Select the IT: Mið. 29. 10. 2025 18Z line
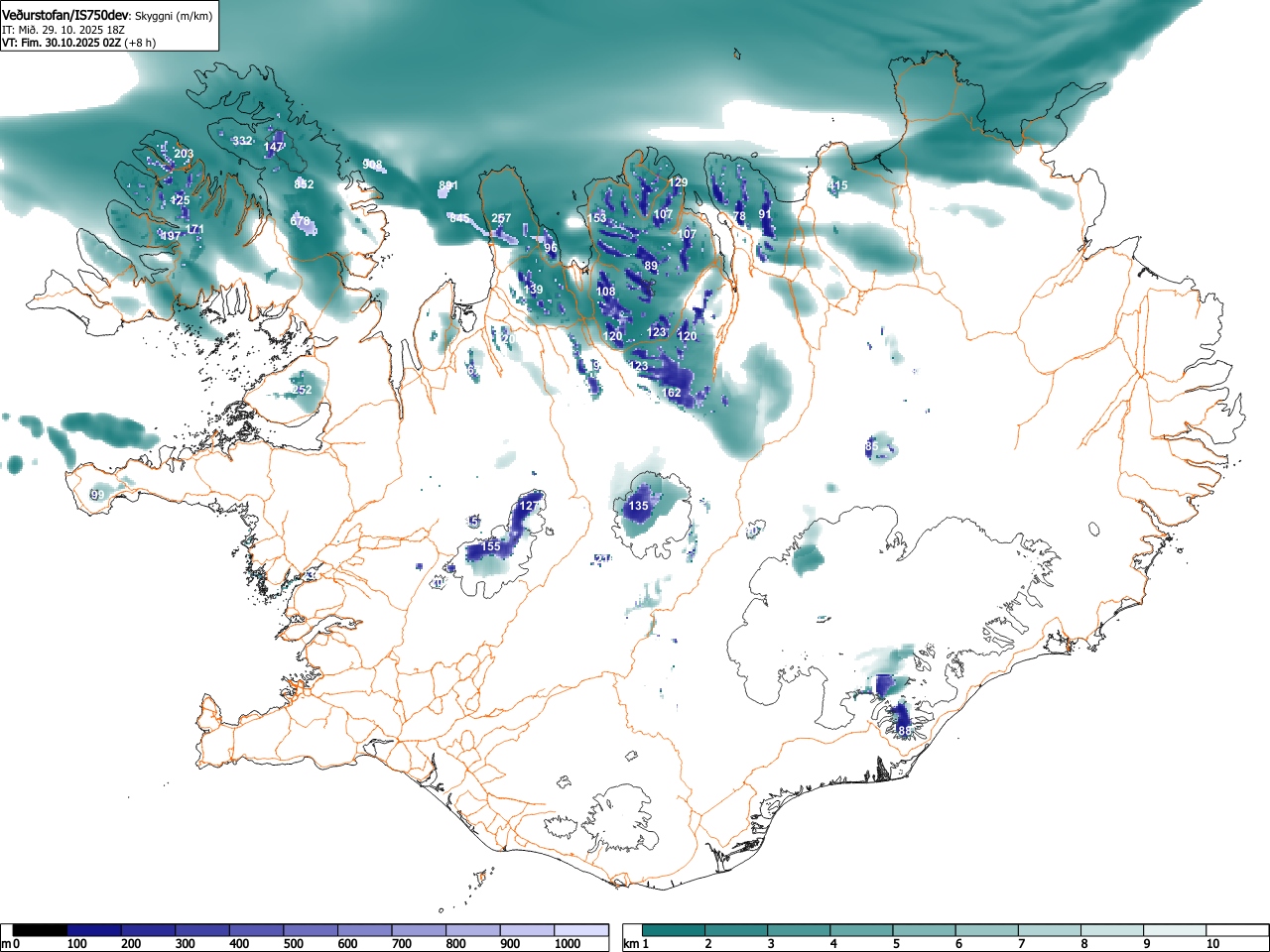The height and width of the screenshot is (952, 1270). coord(63,30)
